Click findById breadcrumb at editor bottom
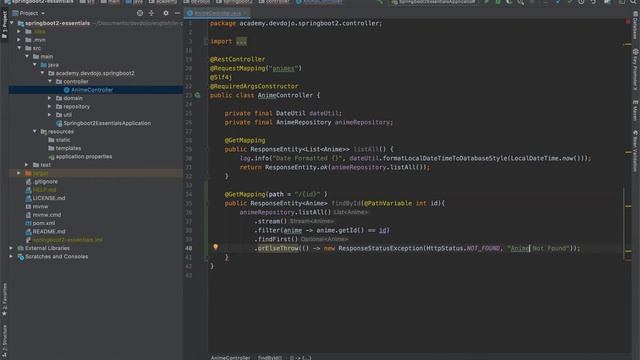The width and height of the screenshot is (640, 360). click(269, 358)
